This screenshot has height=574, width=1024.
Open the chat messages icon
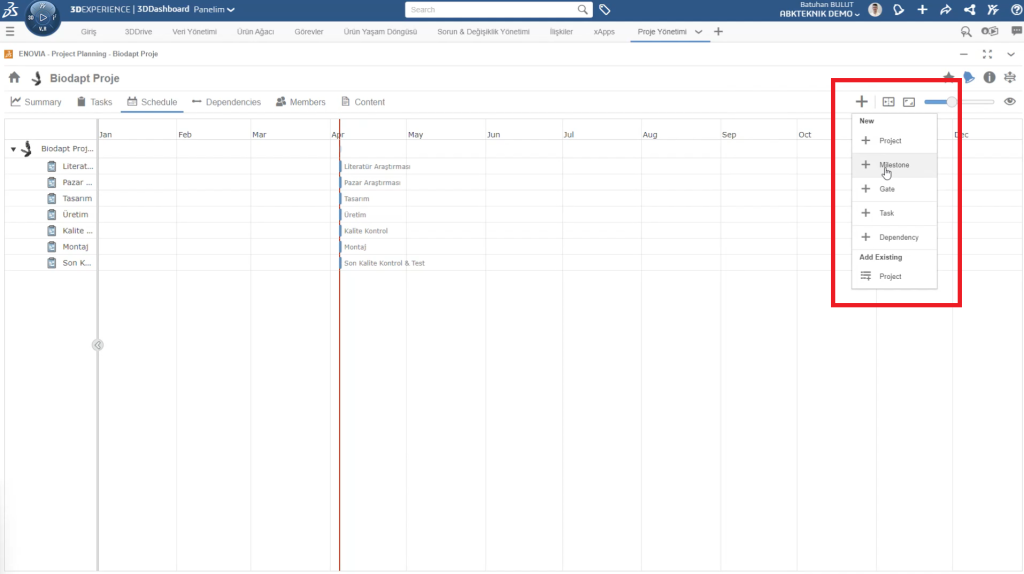1017,32
